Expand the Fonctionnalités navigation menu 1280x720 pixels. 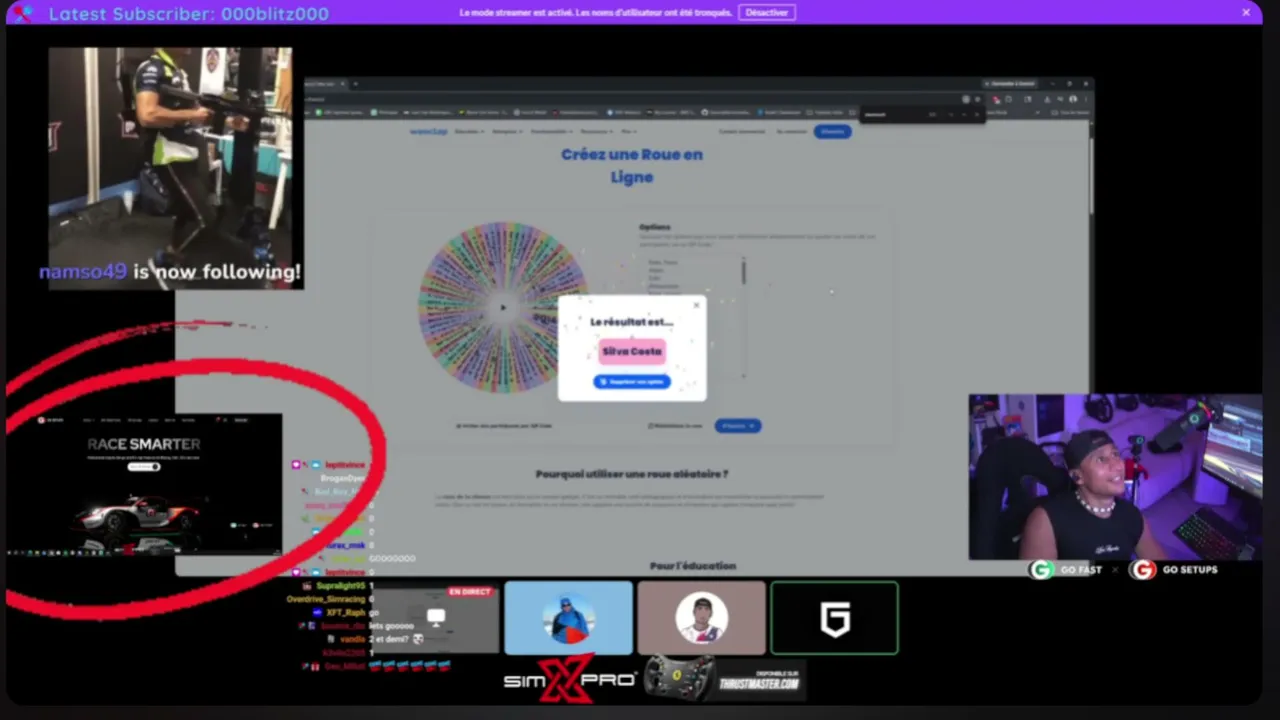point(551,131)
